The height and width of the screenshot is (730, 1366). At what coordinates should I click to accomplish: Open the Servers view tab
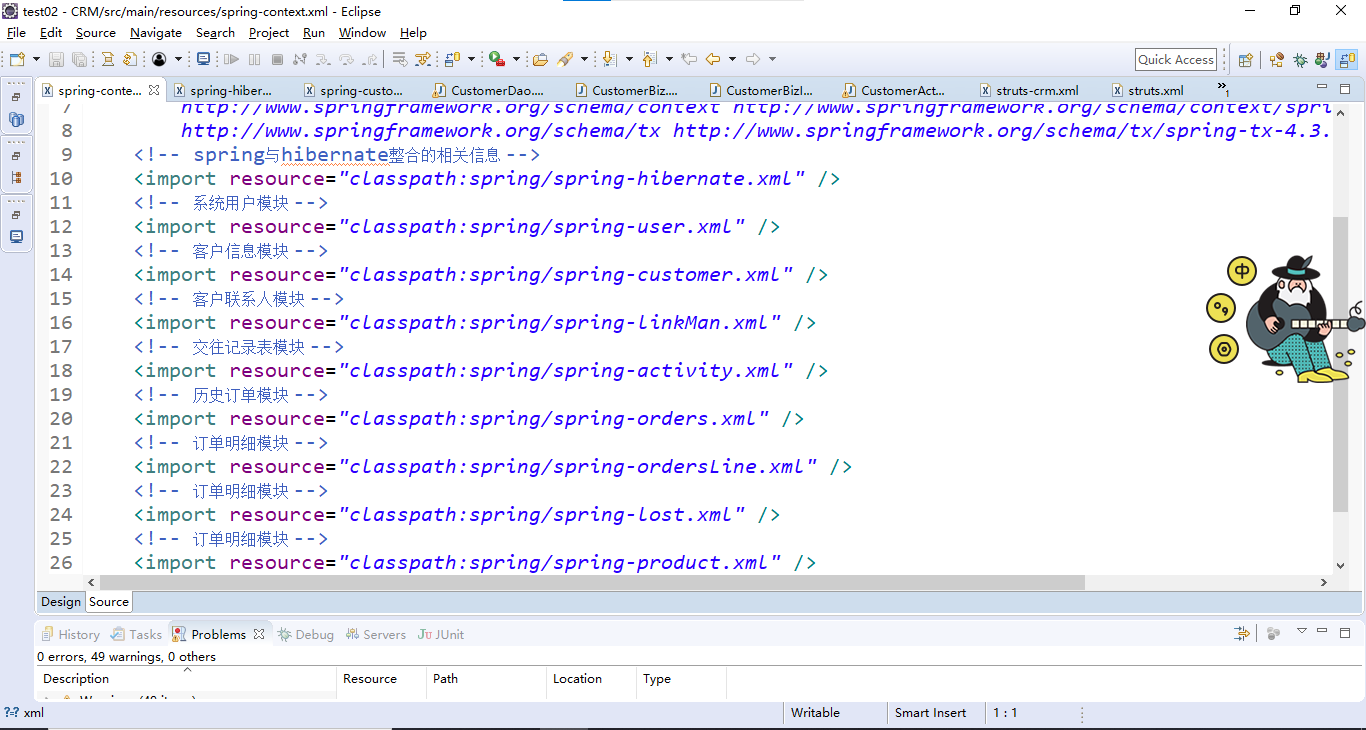[x=376, y=634]
